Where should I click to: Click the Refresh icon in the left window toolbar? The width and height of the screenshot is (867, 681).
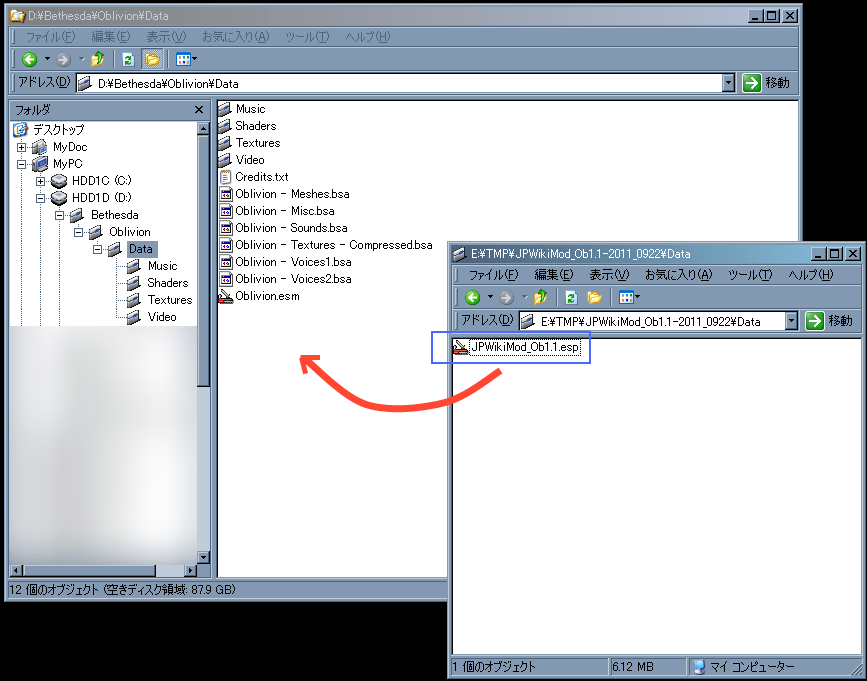[x=127, y=60]
